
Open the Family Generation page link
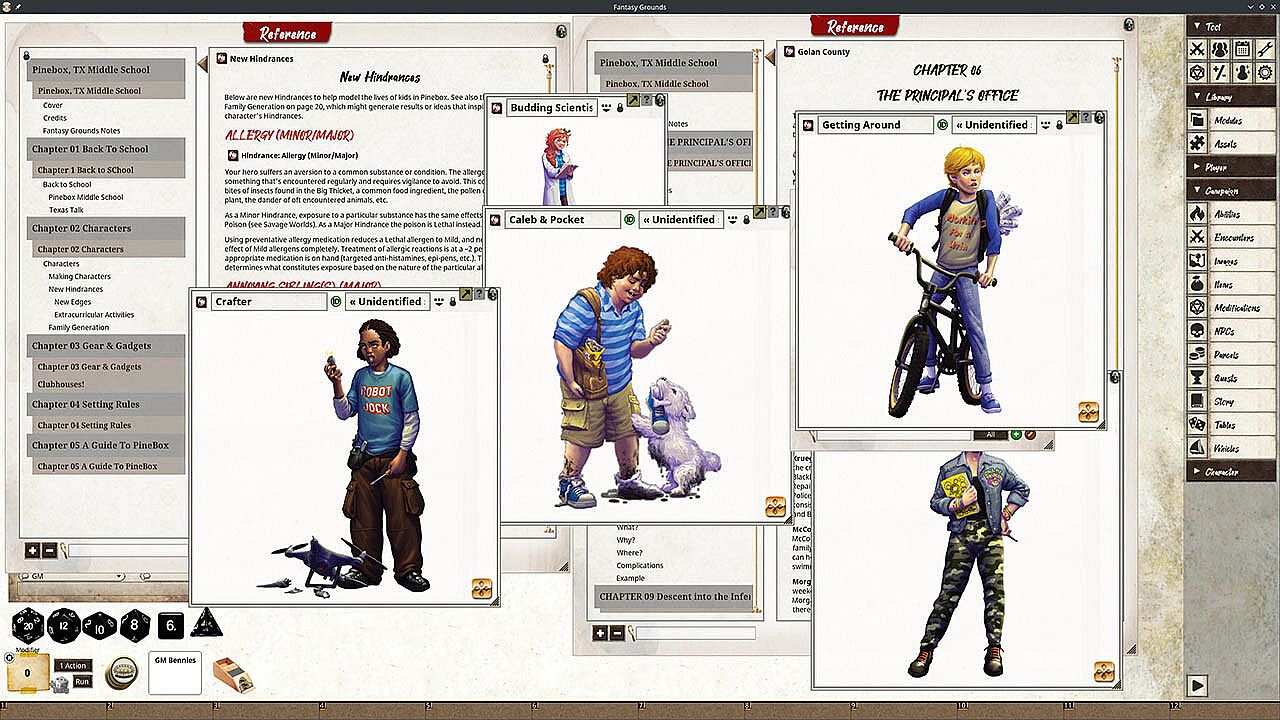point(79,328)
